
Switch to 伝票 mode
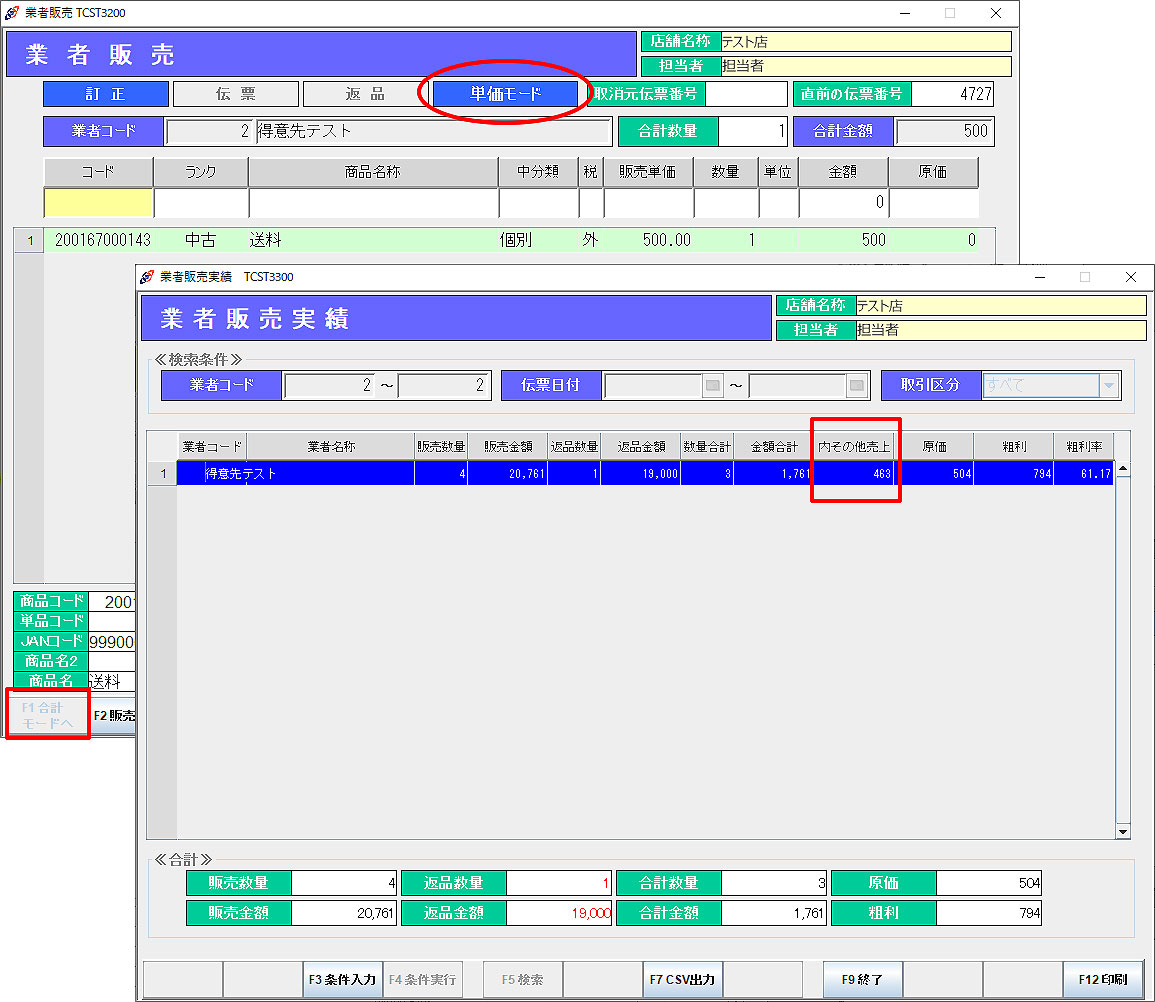pos(235,94)
